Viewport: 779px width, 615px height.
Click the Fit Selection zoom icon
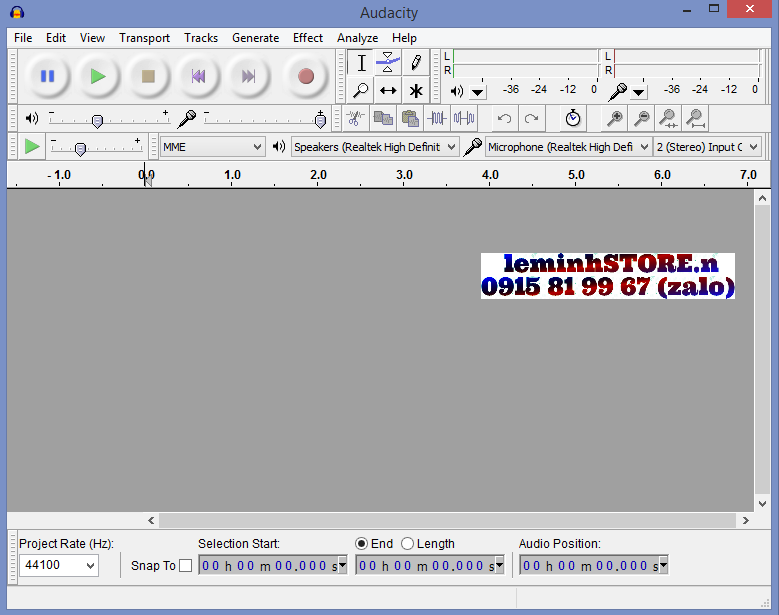point(668,118)
